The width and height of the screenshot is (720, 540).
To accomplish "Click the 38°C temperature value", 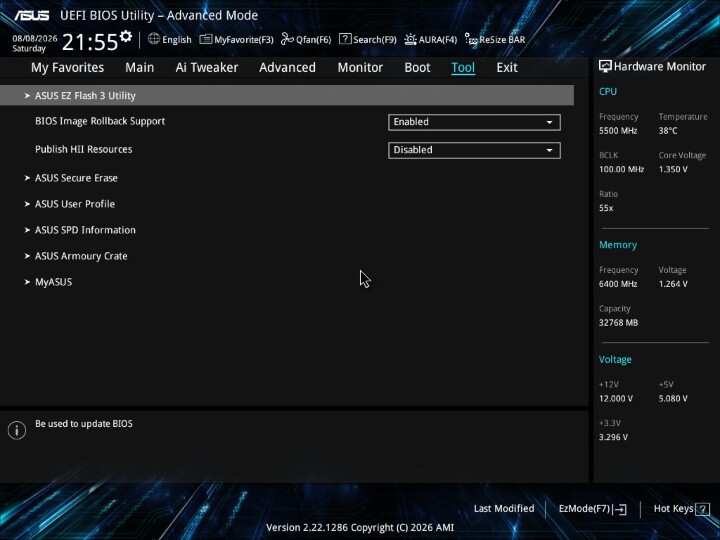I will click(668, 131).
